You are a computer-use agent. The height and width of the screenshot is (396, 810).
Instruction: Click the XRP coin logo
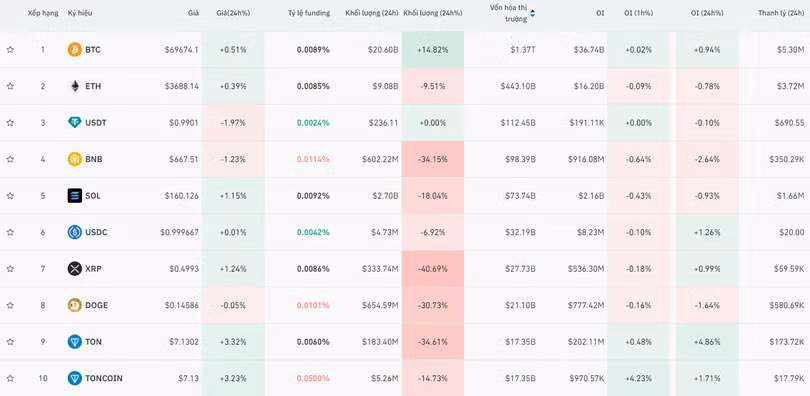75,268
